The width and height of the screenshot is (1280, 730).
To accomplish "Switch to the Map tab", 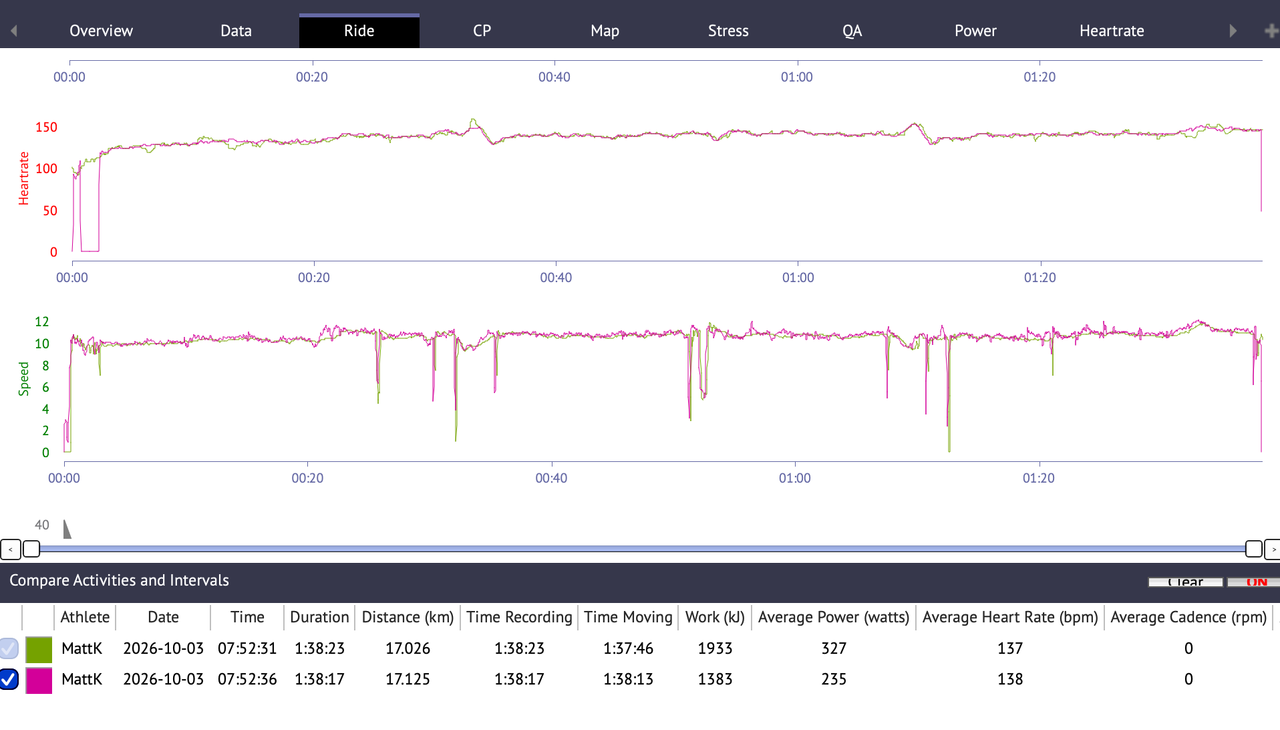I will click(x=605, y=31).
